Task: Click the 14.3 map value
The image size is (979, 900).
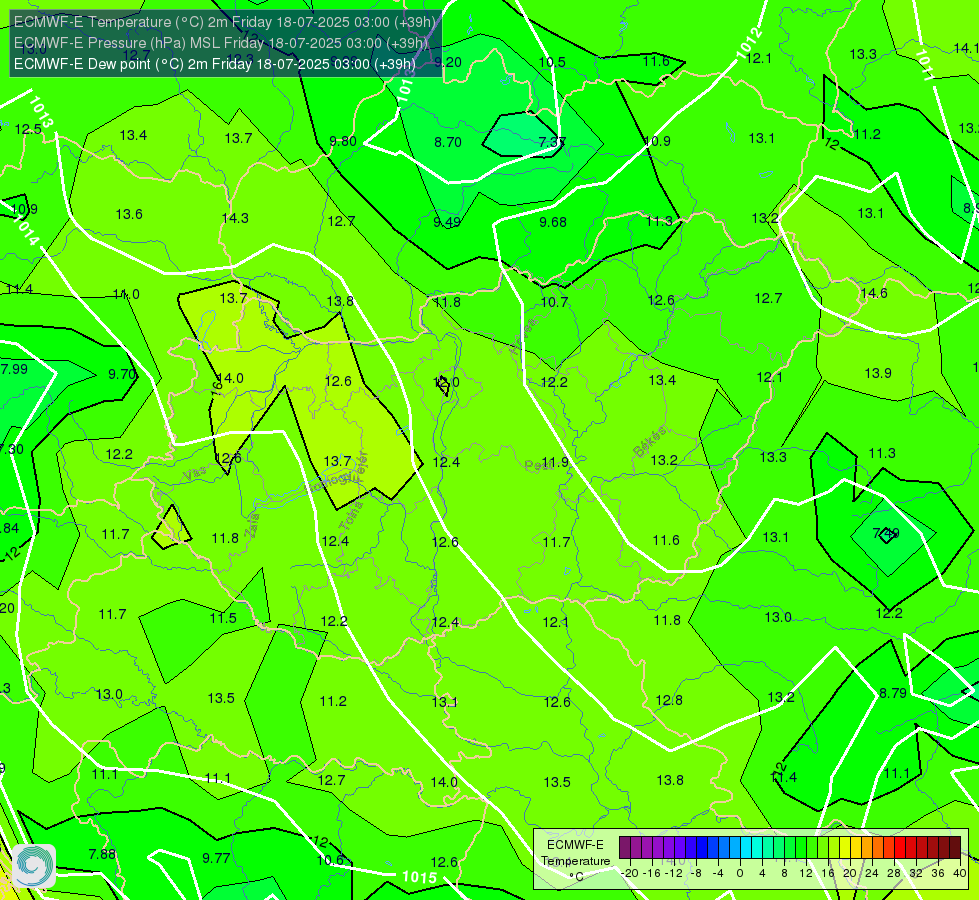Action: [x=235, y=218]
